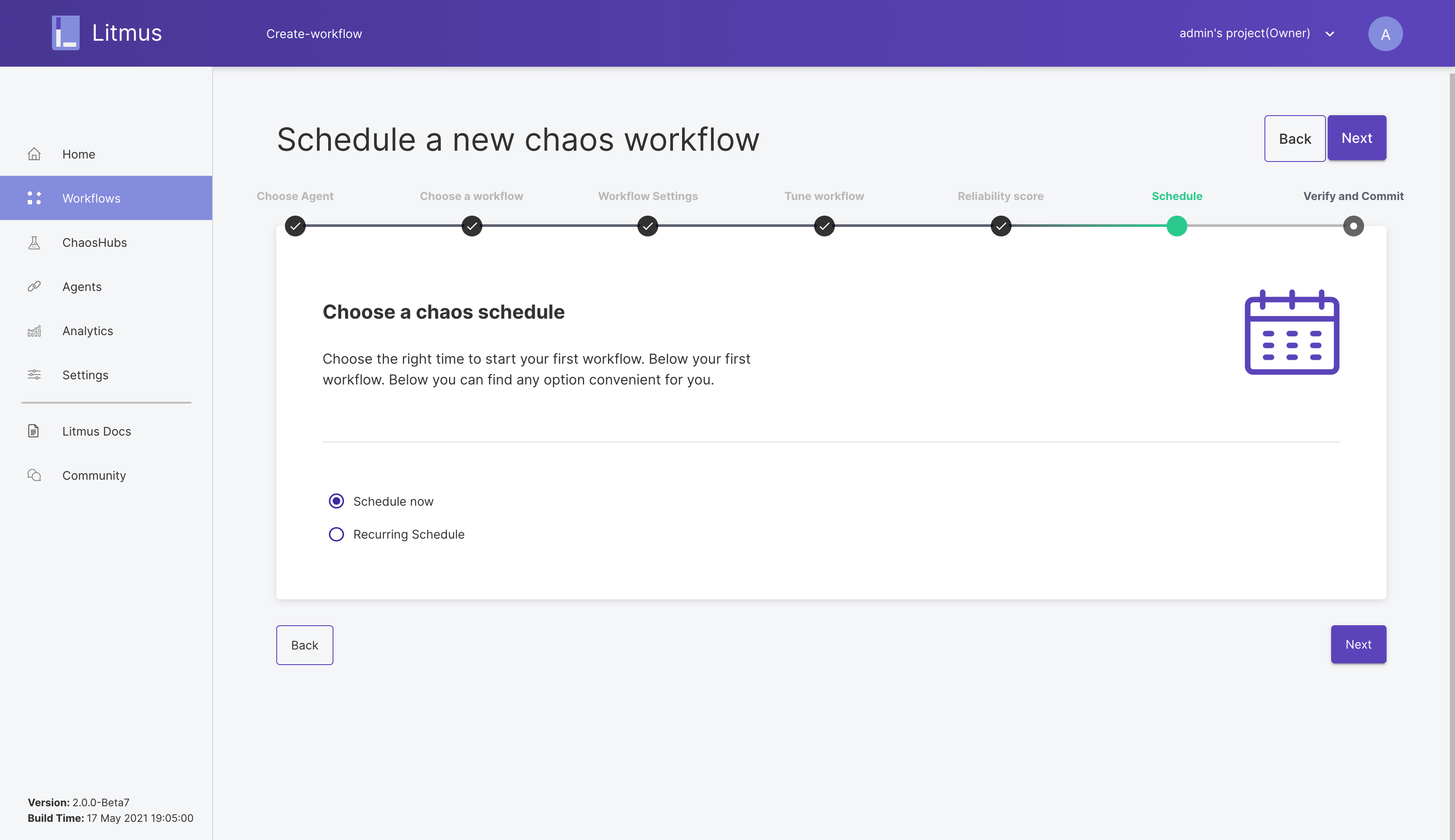Viewport: 1455px width, 840px height.
Task: Click the bottom Back button
Action: pyautogui.click(x=304, y=645)
